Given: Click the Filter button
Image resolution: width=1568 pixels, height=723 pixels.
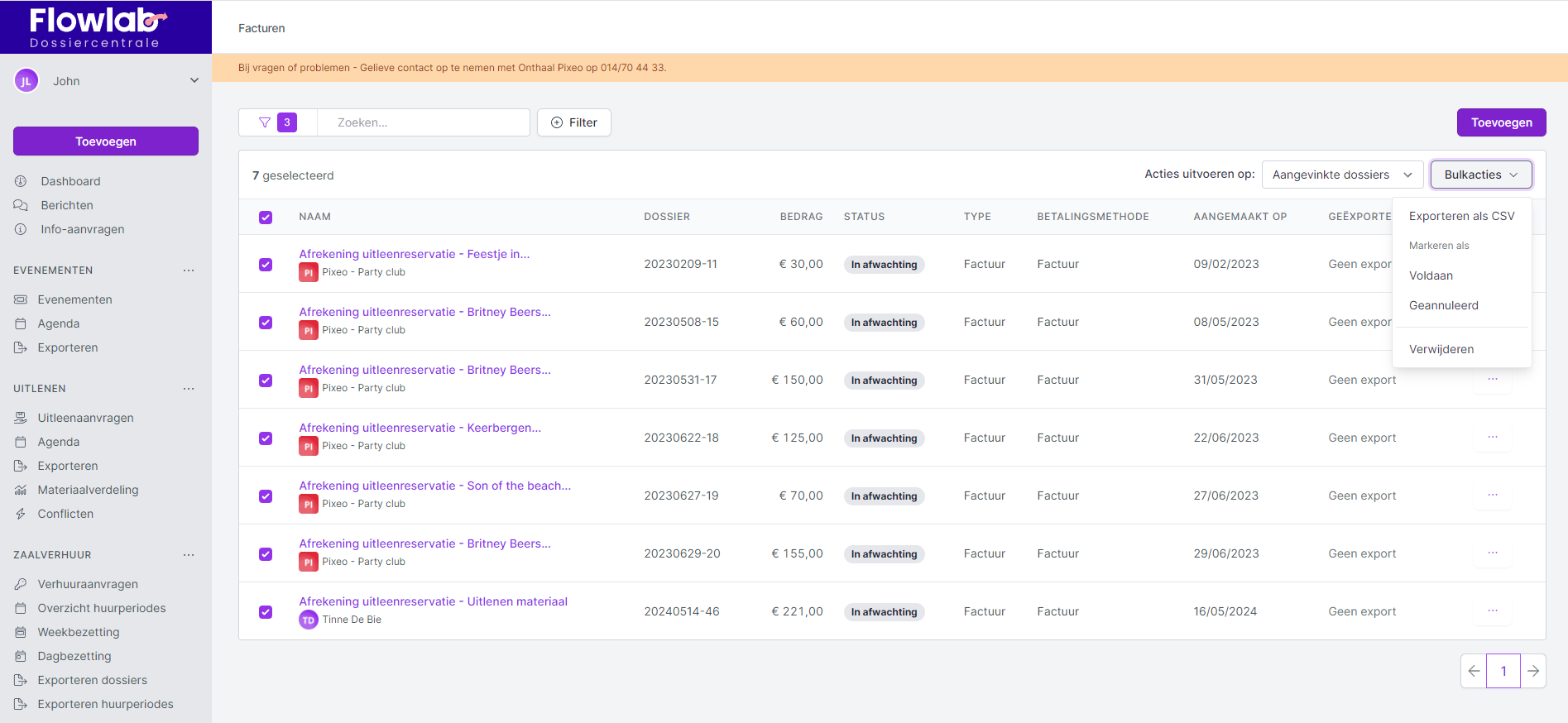Looking at the screenshot, I should point(574,122).
